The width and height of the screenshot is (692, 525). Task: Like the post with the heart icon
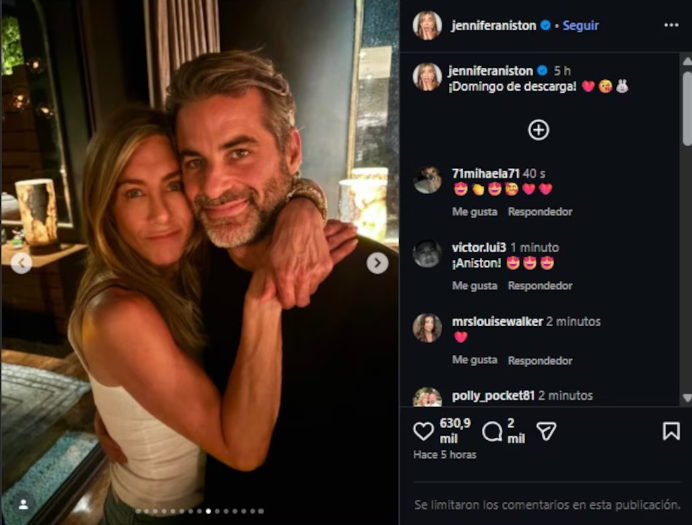[424, 431]
